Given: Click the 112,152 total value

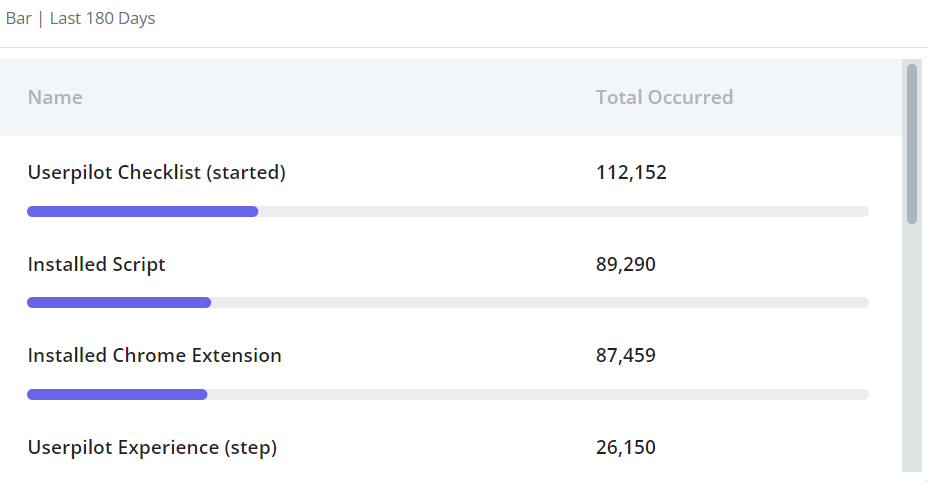Looking at the screenshot, I should point(631,172).
